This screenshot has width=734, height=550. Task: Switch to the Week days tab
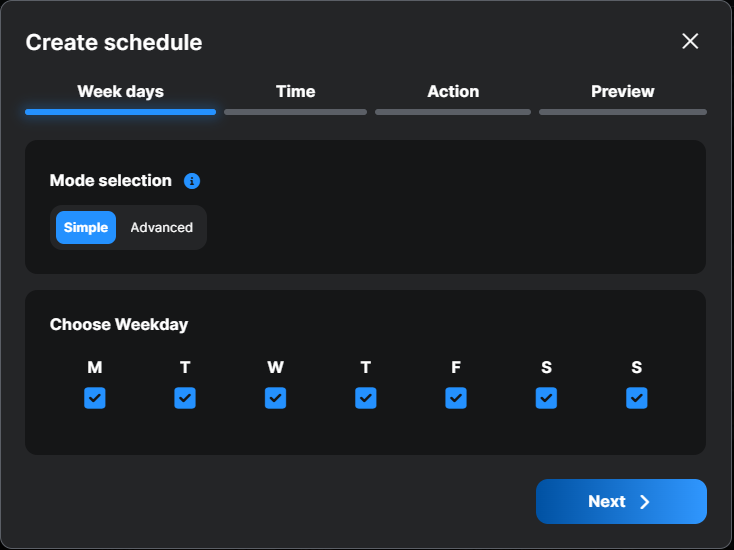[120, 91]
